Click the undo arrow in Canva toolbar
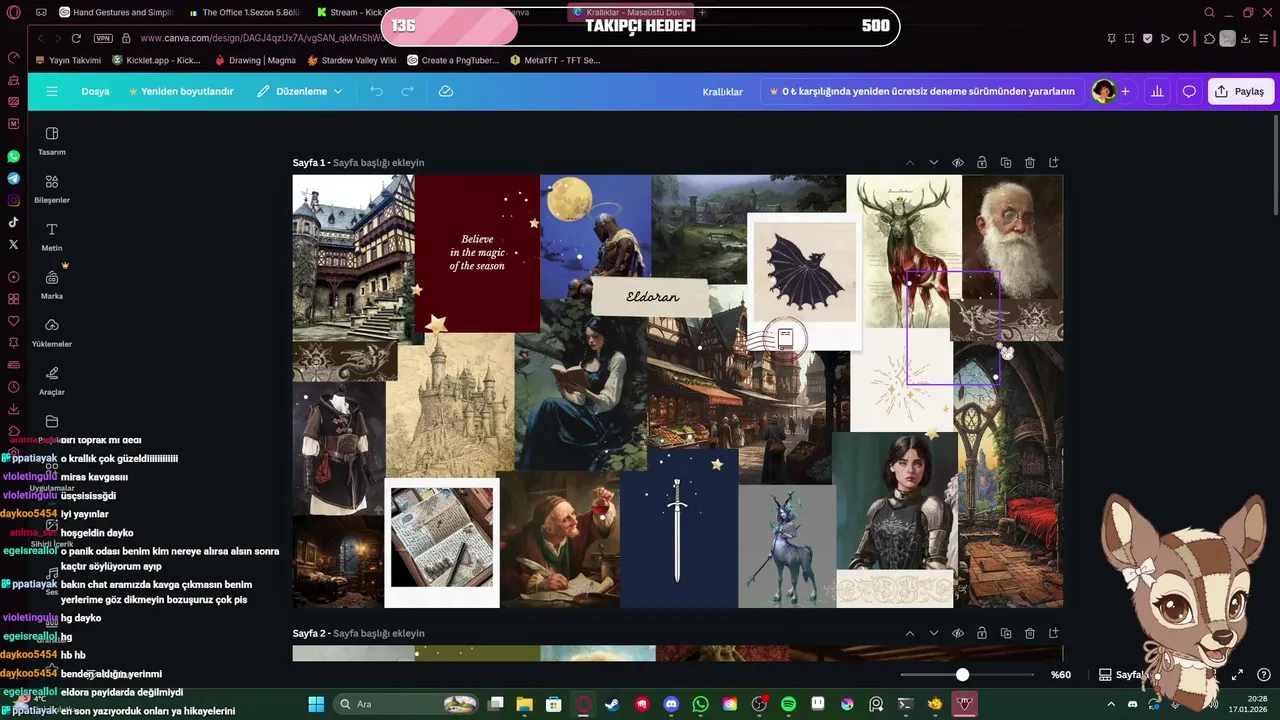This screenshot has width=1280, height=720. (x=376, y=91)
